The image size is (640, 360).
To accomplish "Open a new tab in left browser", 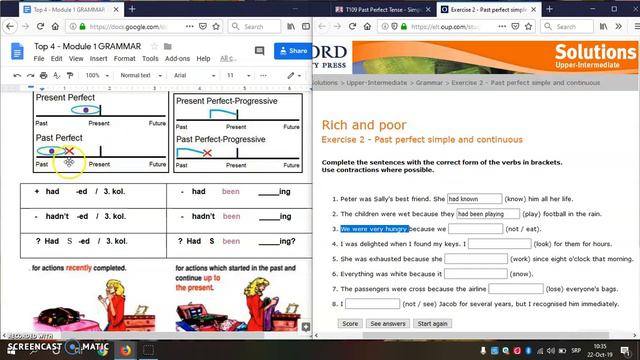I will tap(132, 9).
